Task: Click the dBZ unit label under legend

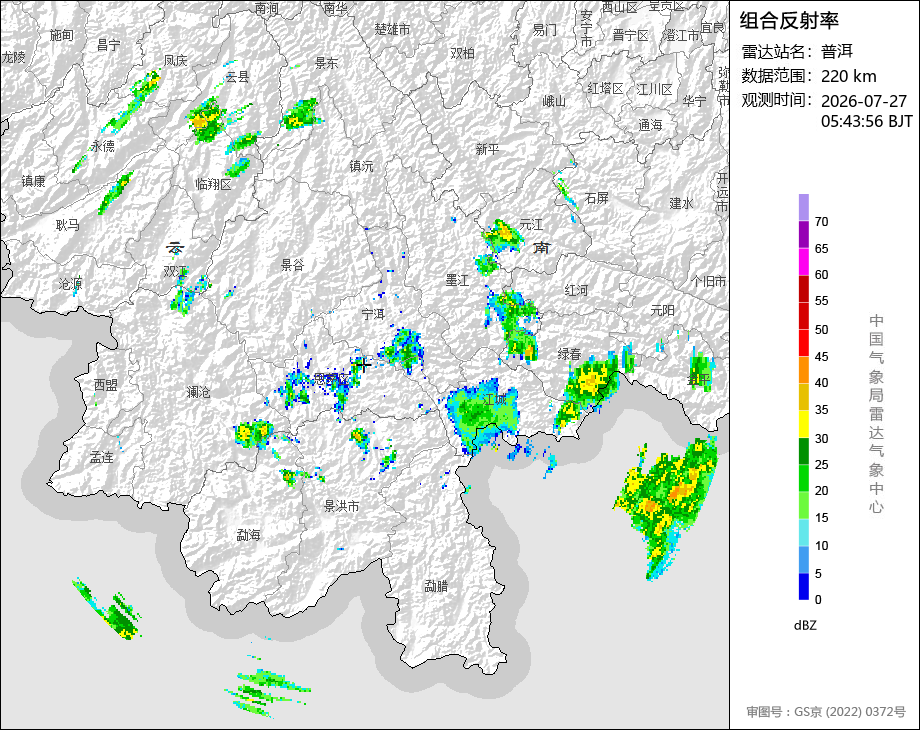Action: pos(805,625)
